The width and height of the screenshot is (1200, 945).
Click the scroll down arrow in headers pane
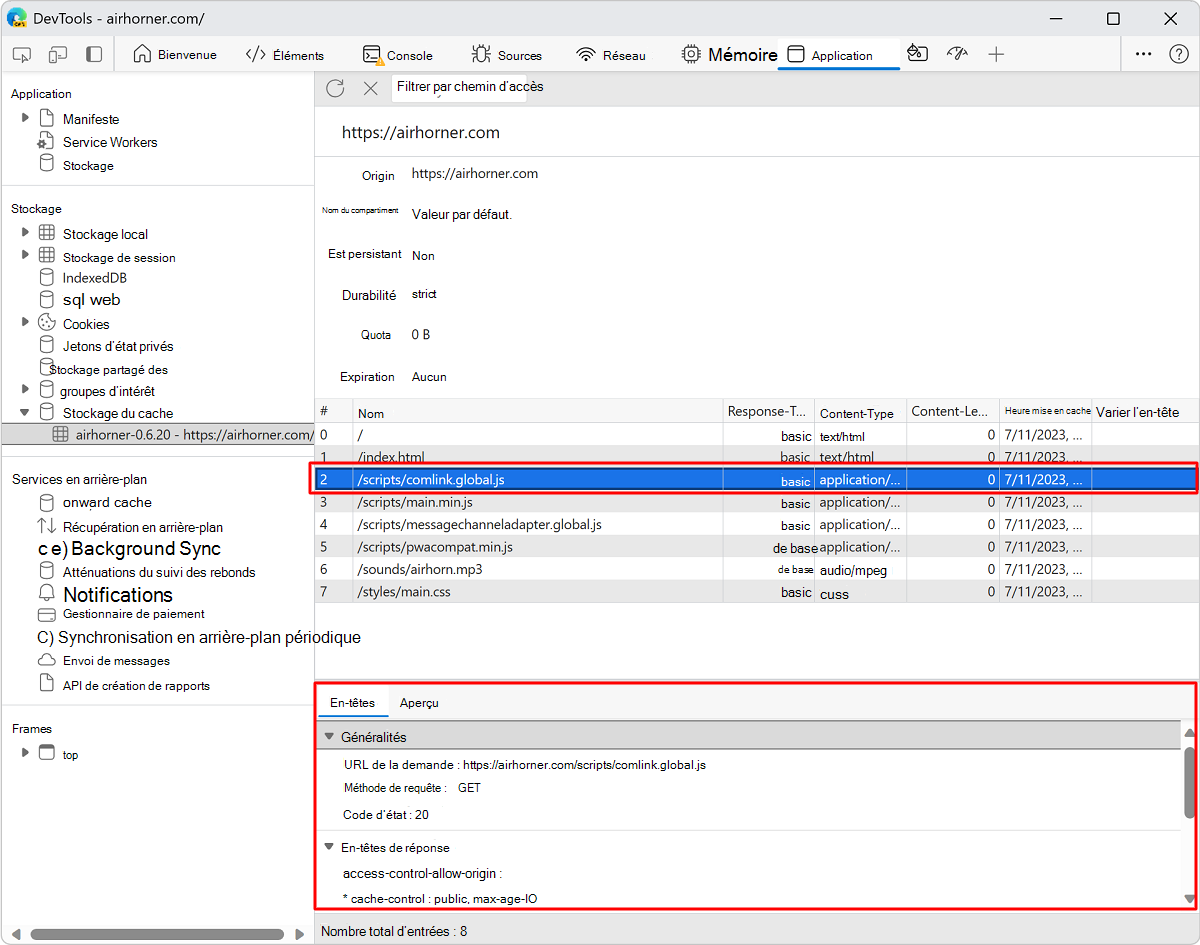pos(1189,898)
